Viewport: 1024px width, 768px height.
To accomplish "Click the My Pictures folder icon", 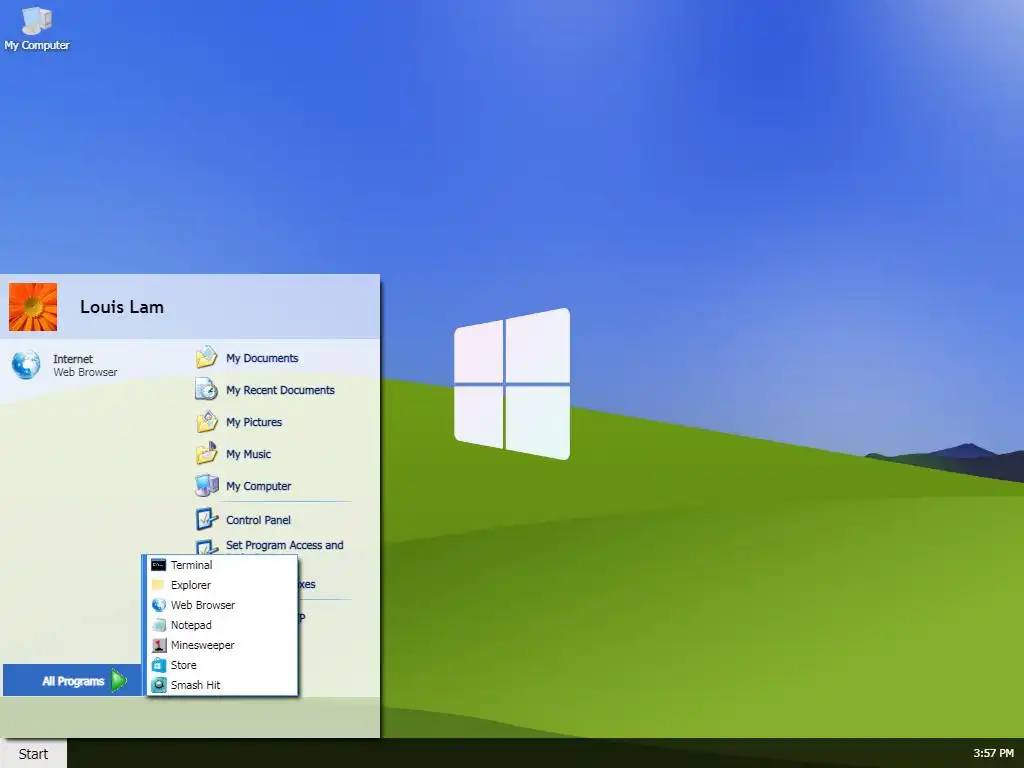I will 206,421.
